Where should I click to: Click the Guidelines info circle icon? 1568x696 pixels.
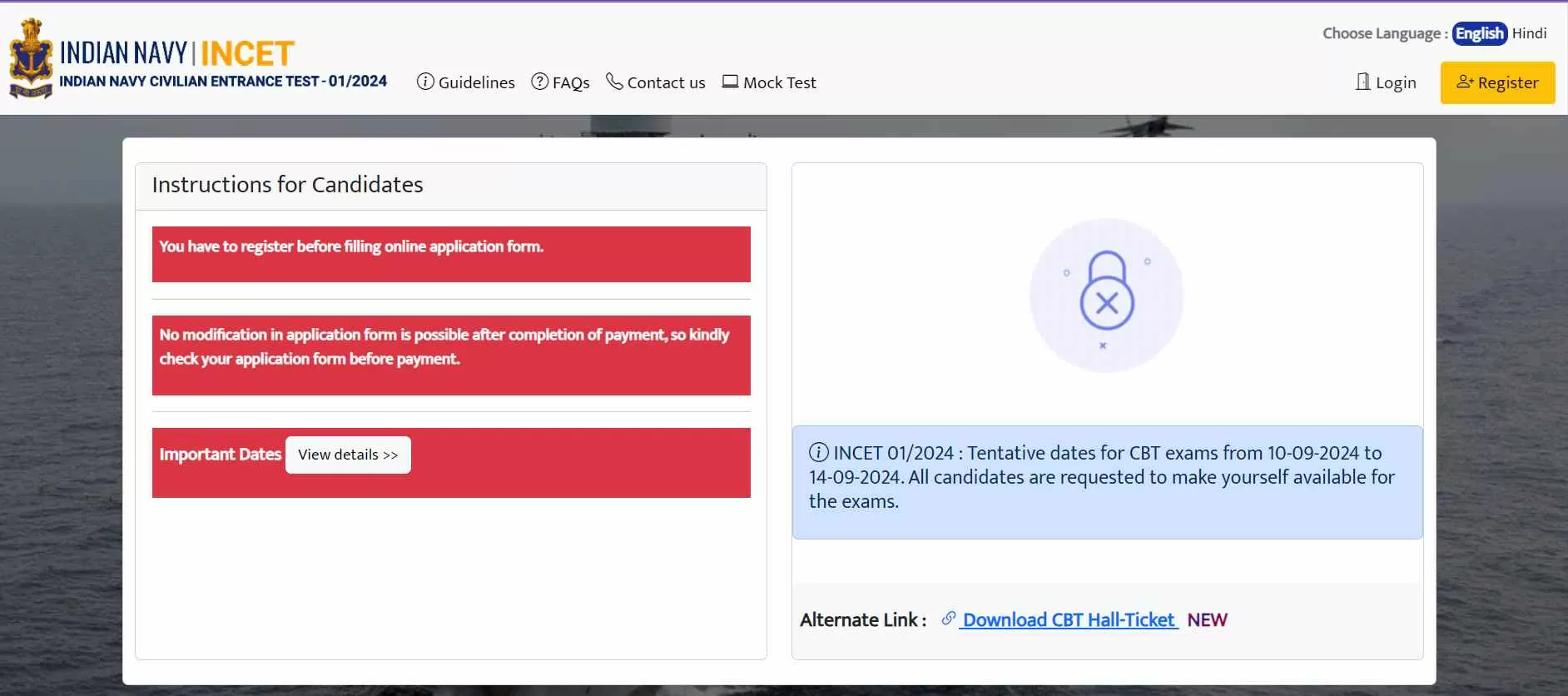coord(425,82)
